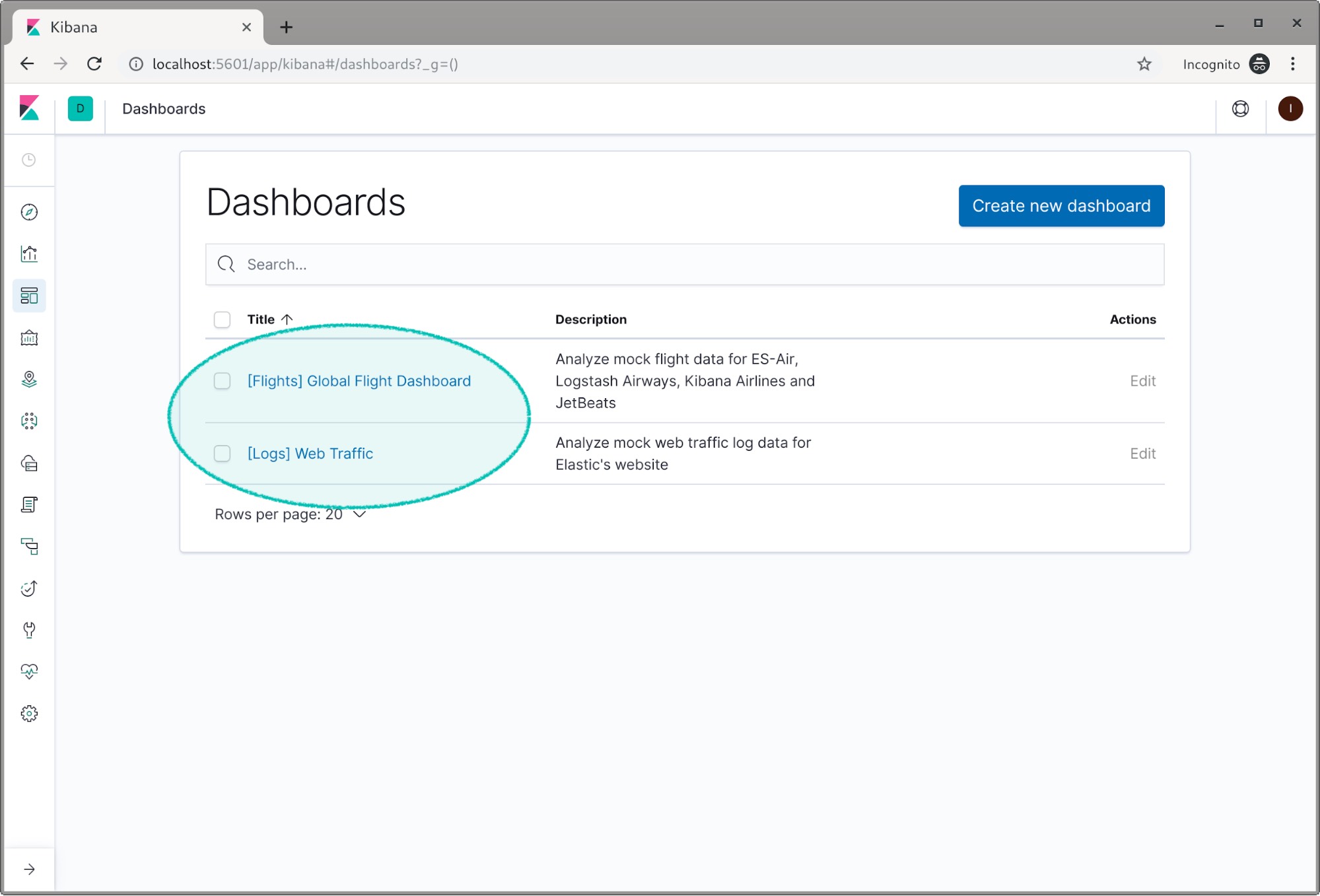The image size is (1320, 896).
Task: Click the Kibana home icon top-left
Action: 29,108
